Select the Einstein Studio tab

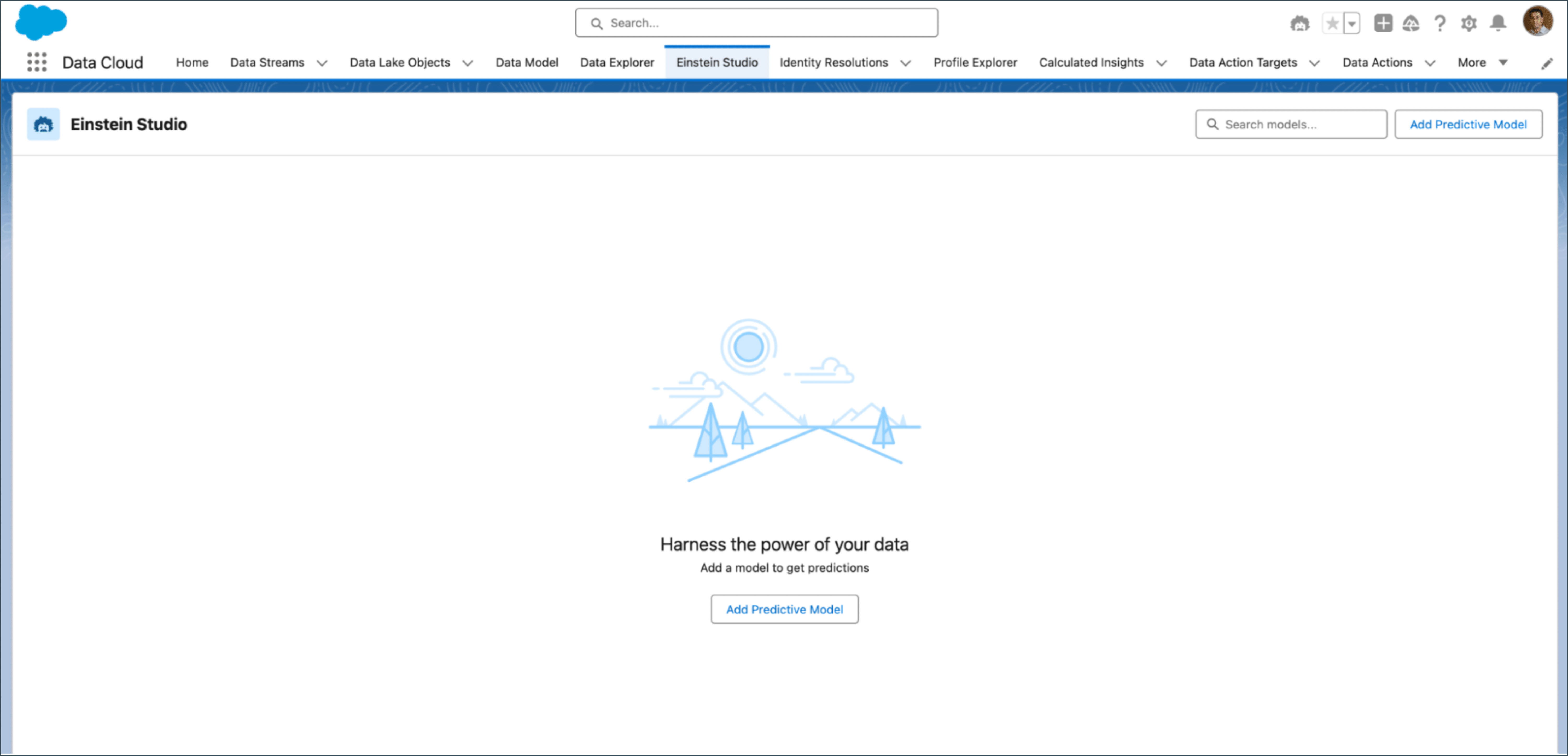pyautogui.click(x=717, y=62)
